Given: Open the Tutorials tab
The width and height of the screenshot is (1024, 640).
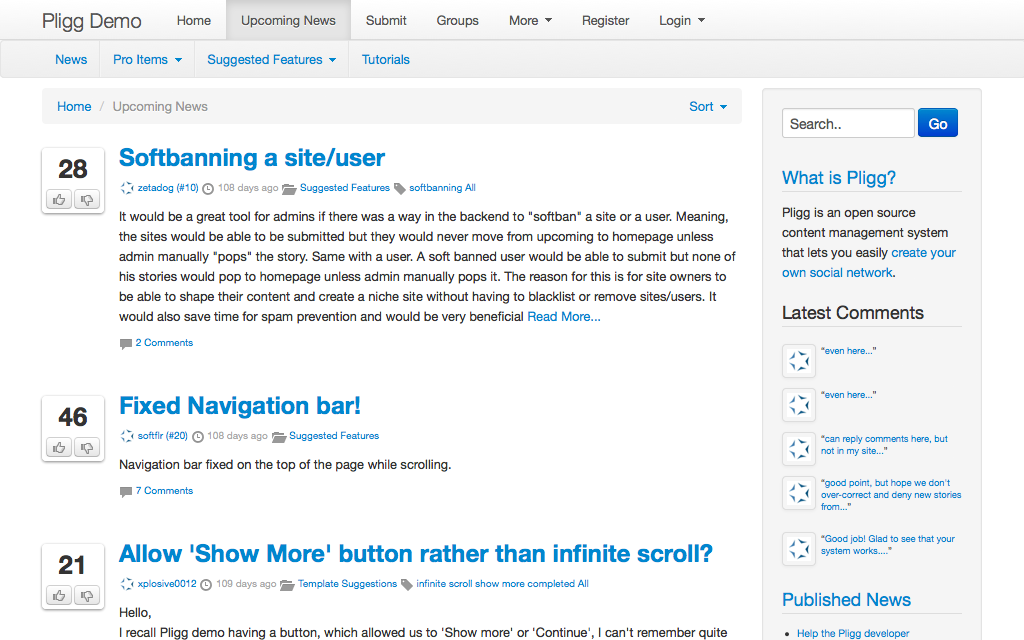Looking at the screenshot, I should [x=386, y=60].
